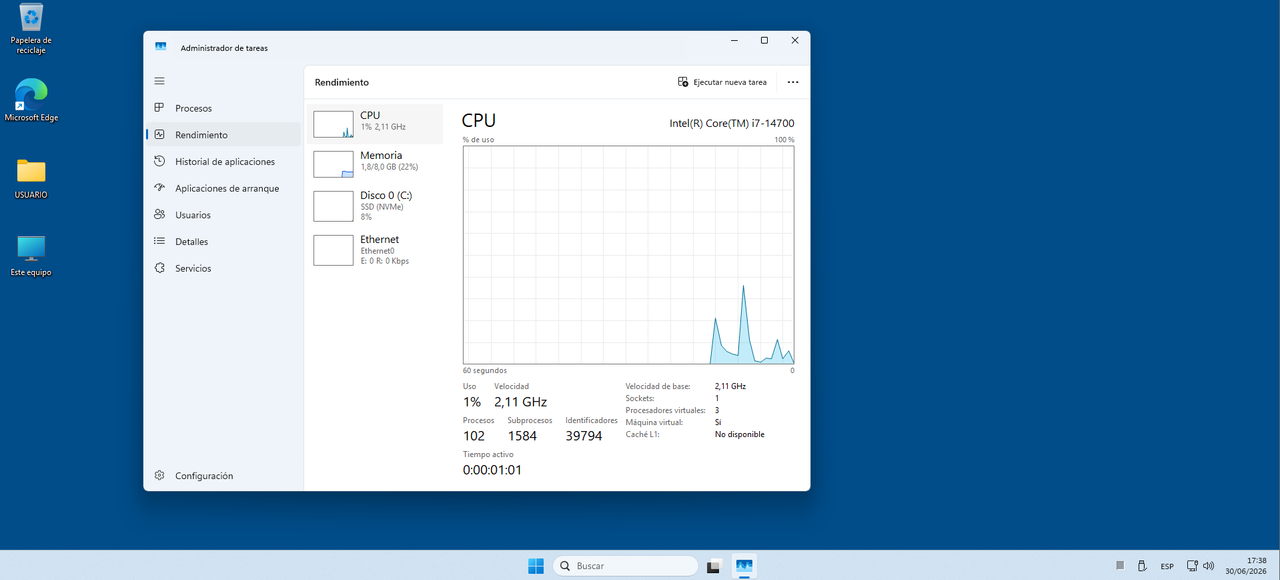The height and width of the screenshot is (580, 1280).
Task: Click the 2,11 GHz speed value
Action: (520, 402)
